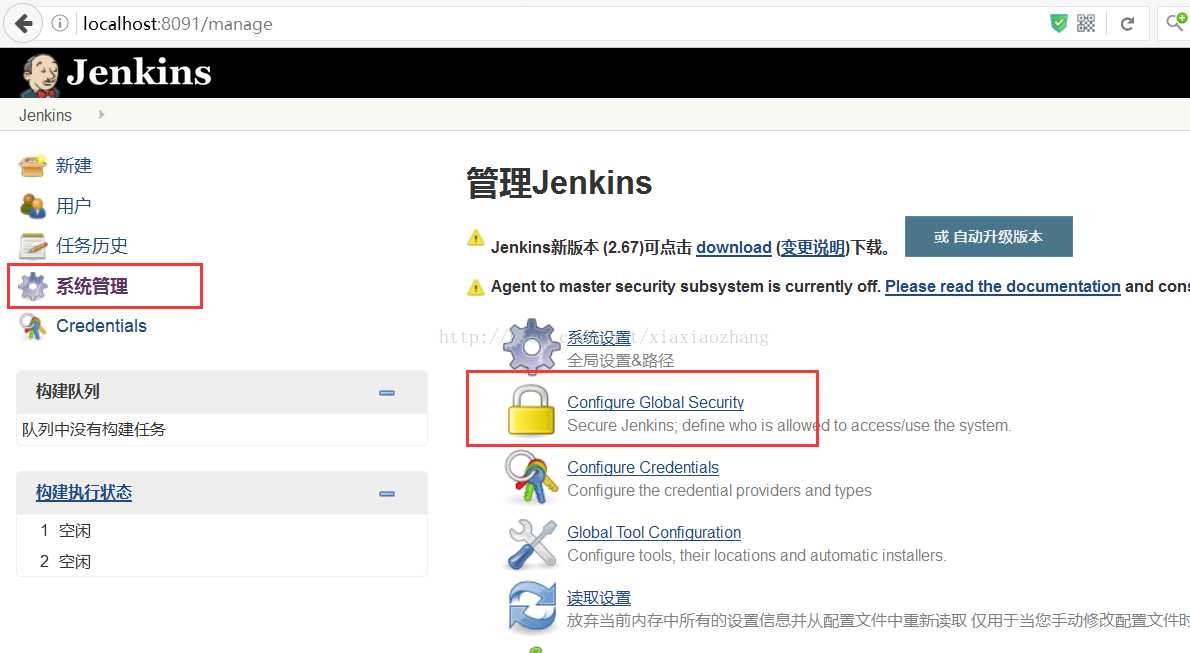Click the 全局设置&路径 description text
Viewport: 1190px width, 653px height.
pyautogui.click(x=621, y=361)
